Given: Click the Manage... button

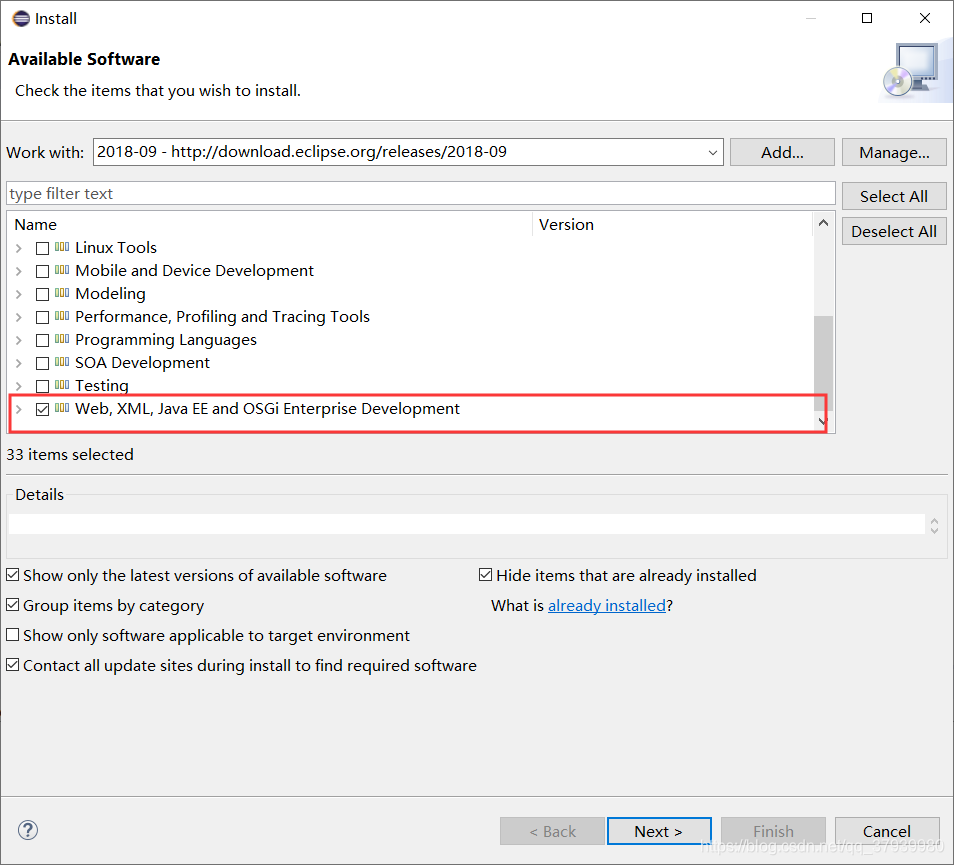Looking at the screenshot, I should pyautogui.click(x=894, y=152).
